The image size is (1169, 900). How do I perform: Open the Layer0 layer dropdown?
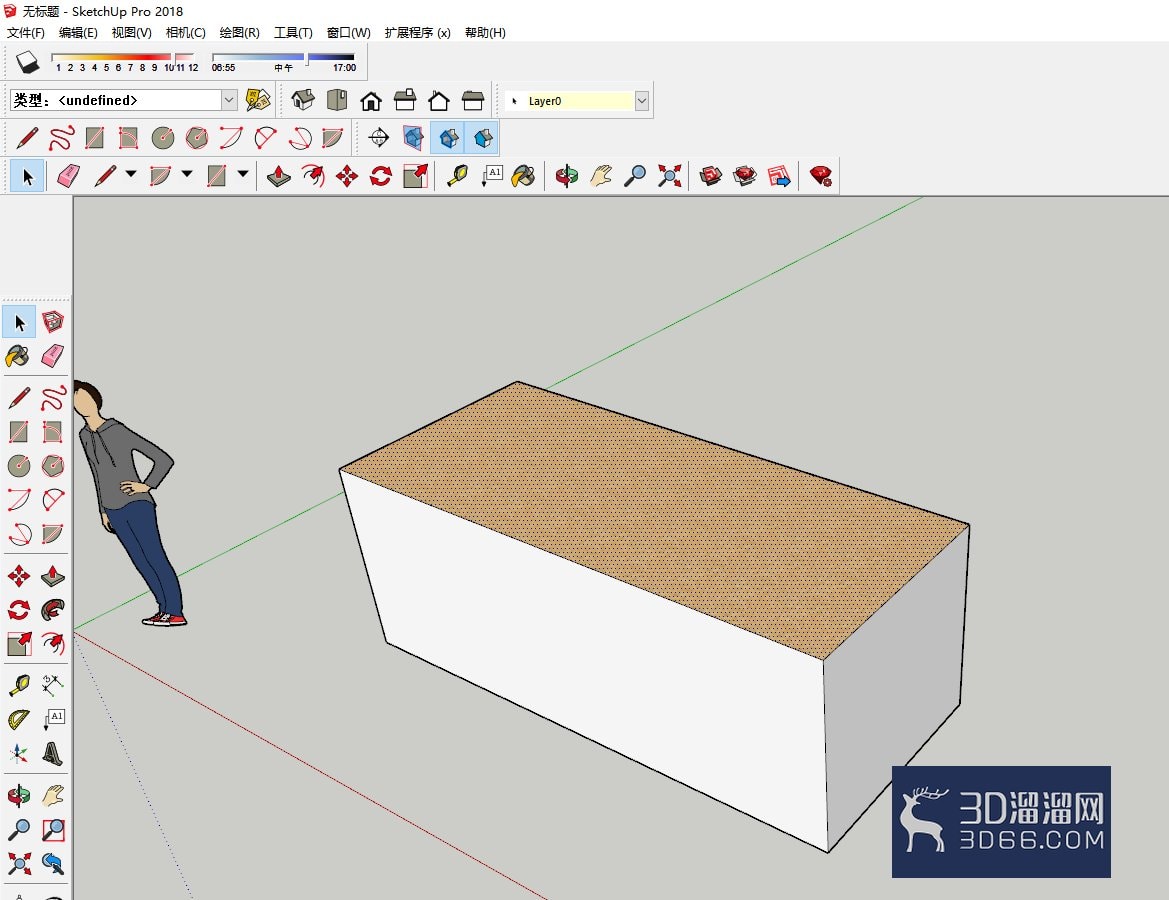[x=641, y=101]
